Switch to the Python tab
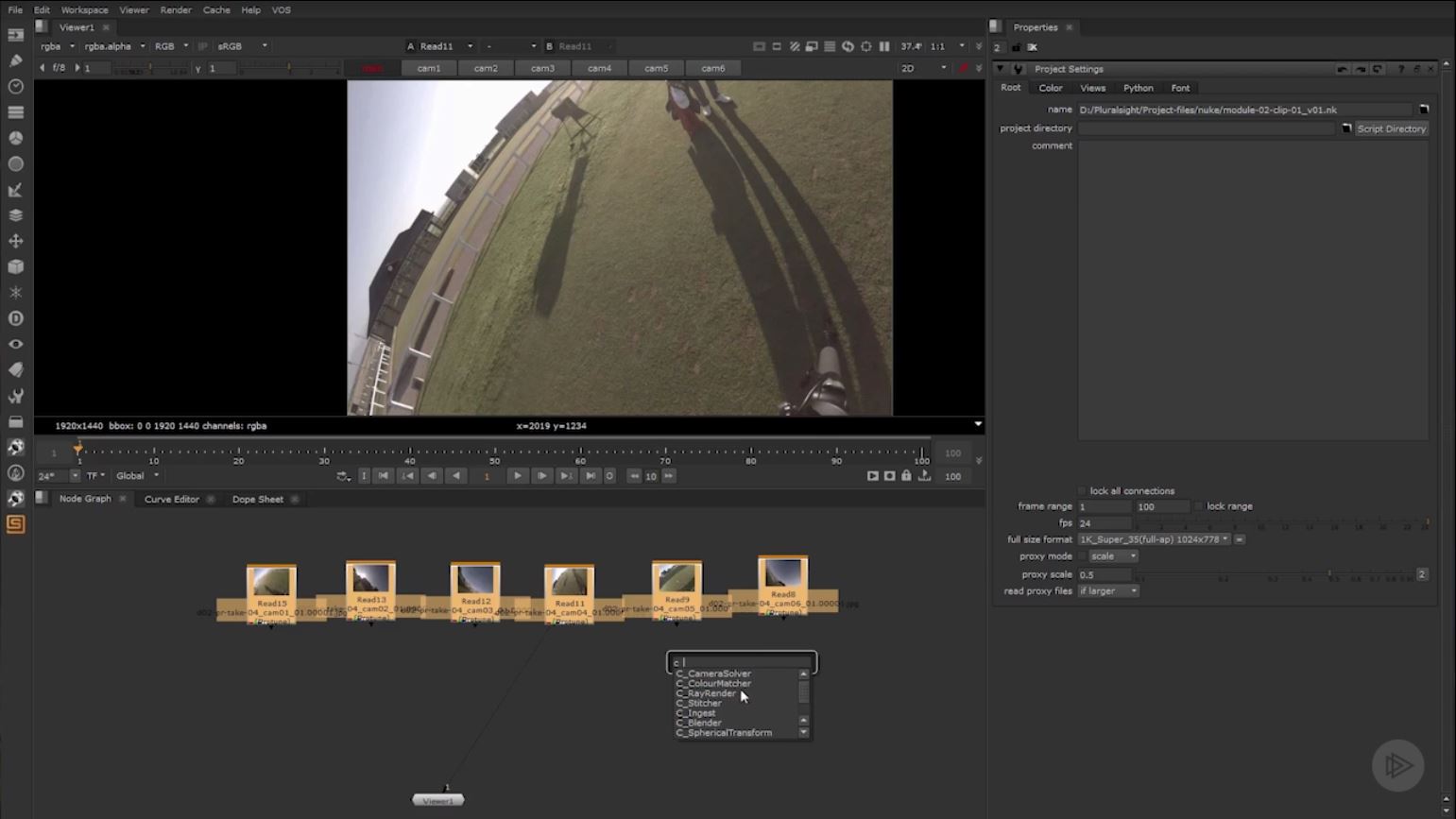Image resolution: width=1456 pixels, height=819 pixels. 1138,88
